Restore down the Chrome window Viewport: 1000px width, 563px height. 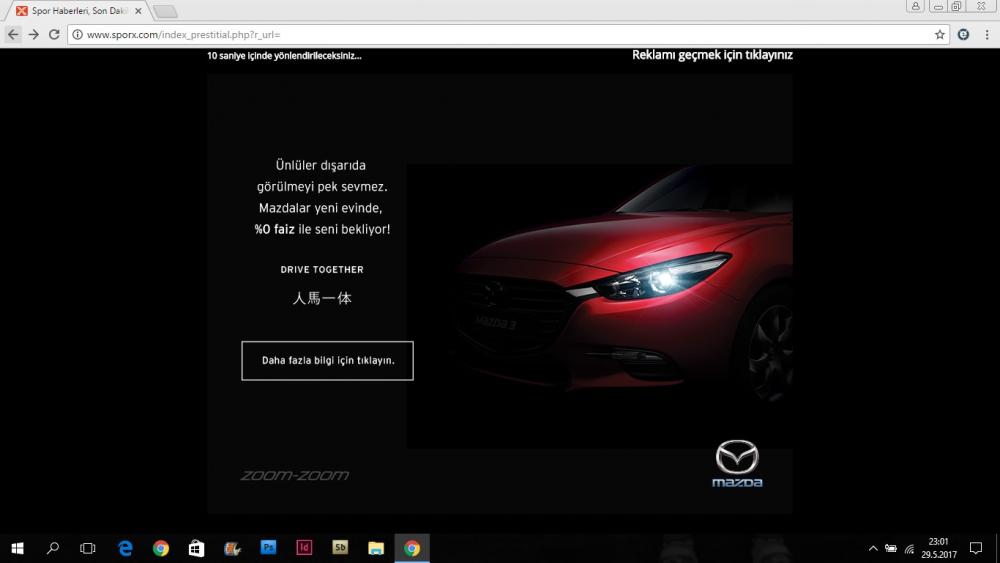(957, 6)
